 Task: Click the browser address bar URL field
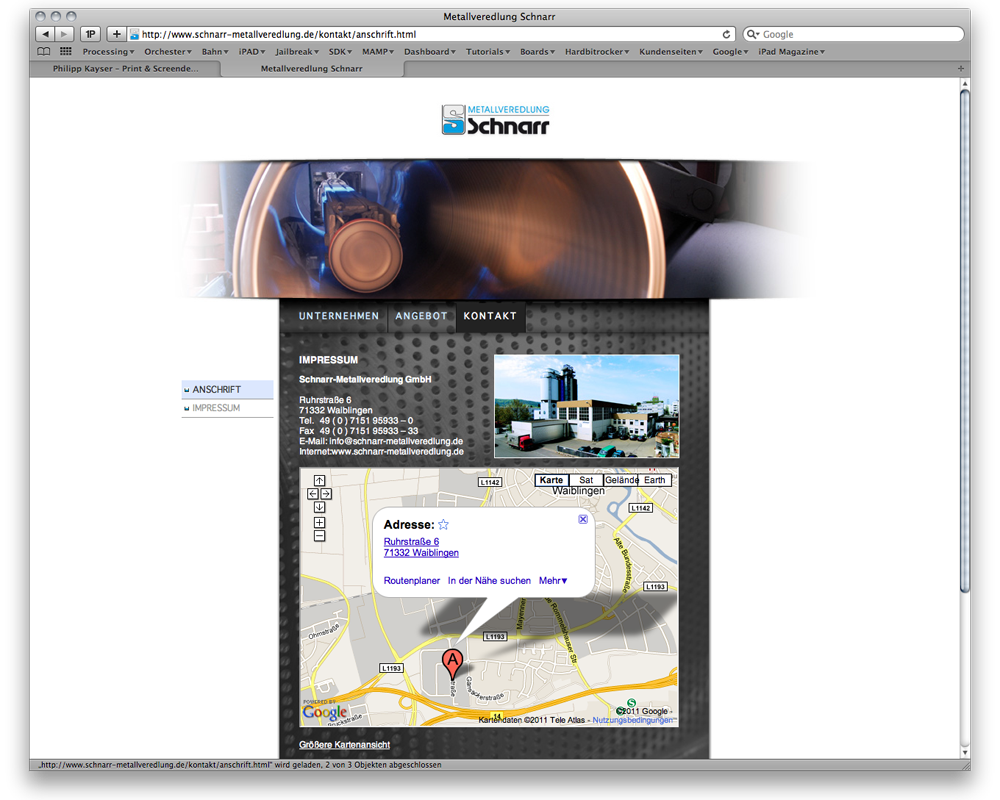[432, 34]
